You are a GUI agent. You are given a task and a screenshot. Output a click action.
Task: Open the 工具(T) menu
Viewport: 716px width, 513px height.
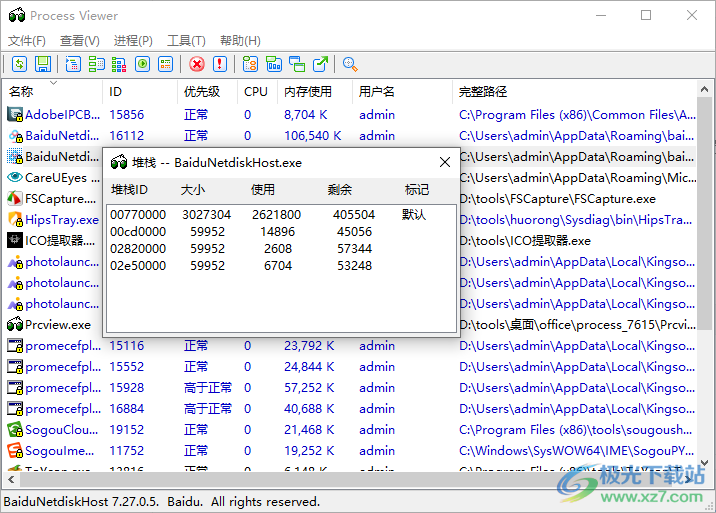[x=186, y=41]
